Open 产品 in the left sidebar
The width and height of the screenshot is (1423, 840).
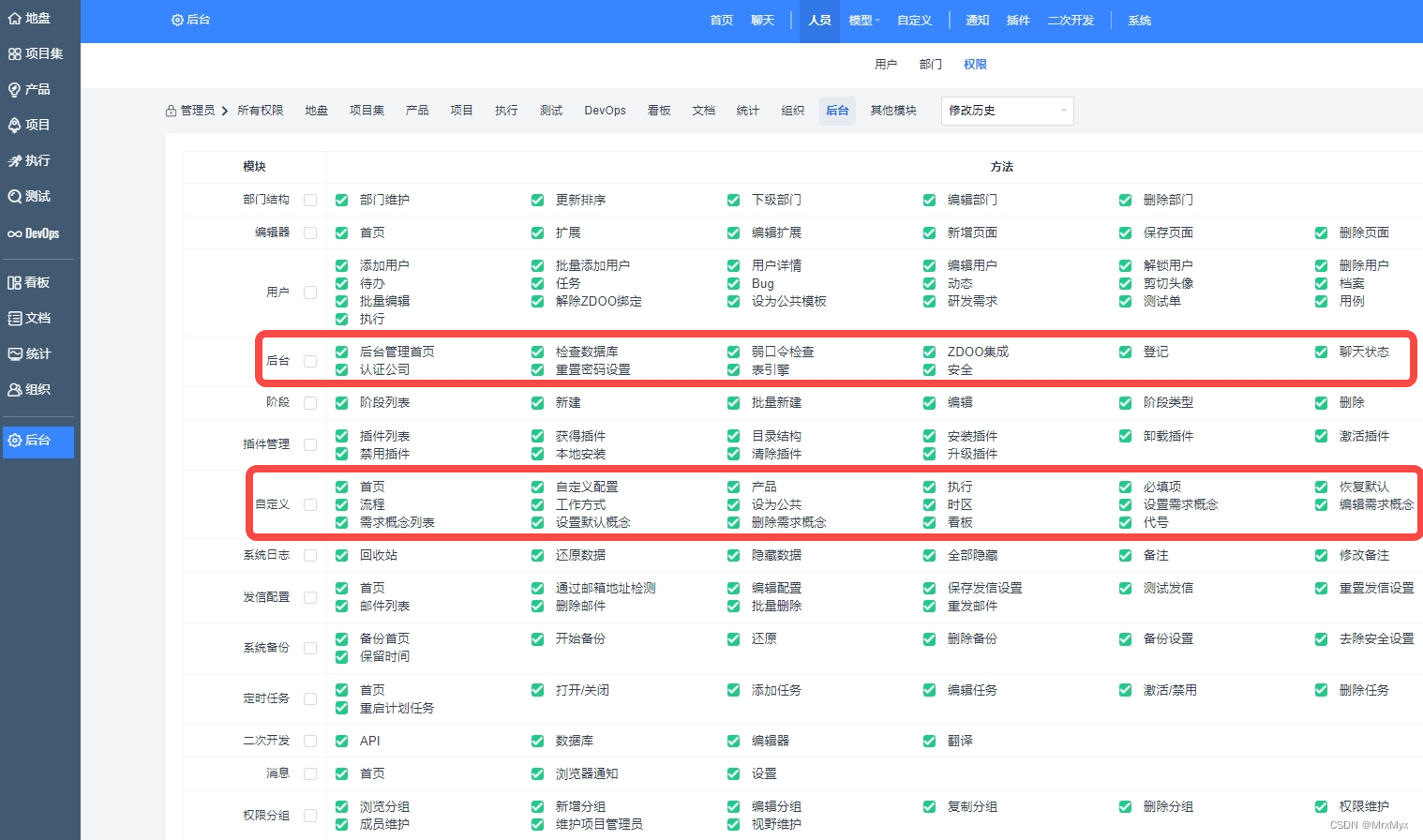[29, 89]
